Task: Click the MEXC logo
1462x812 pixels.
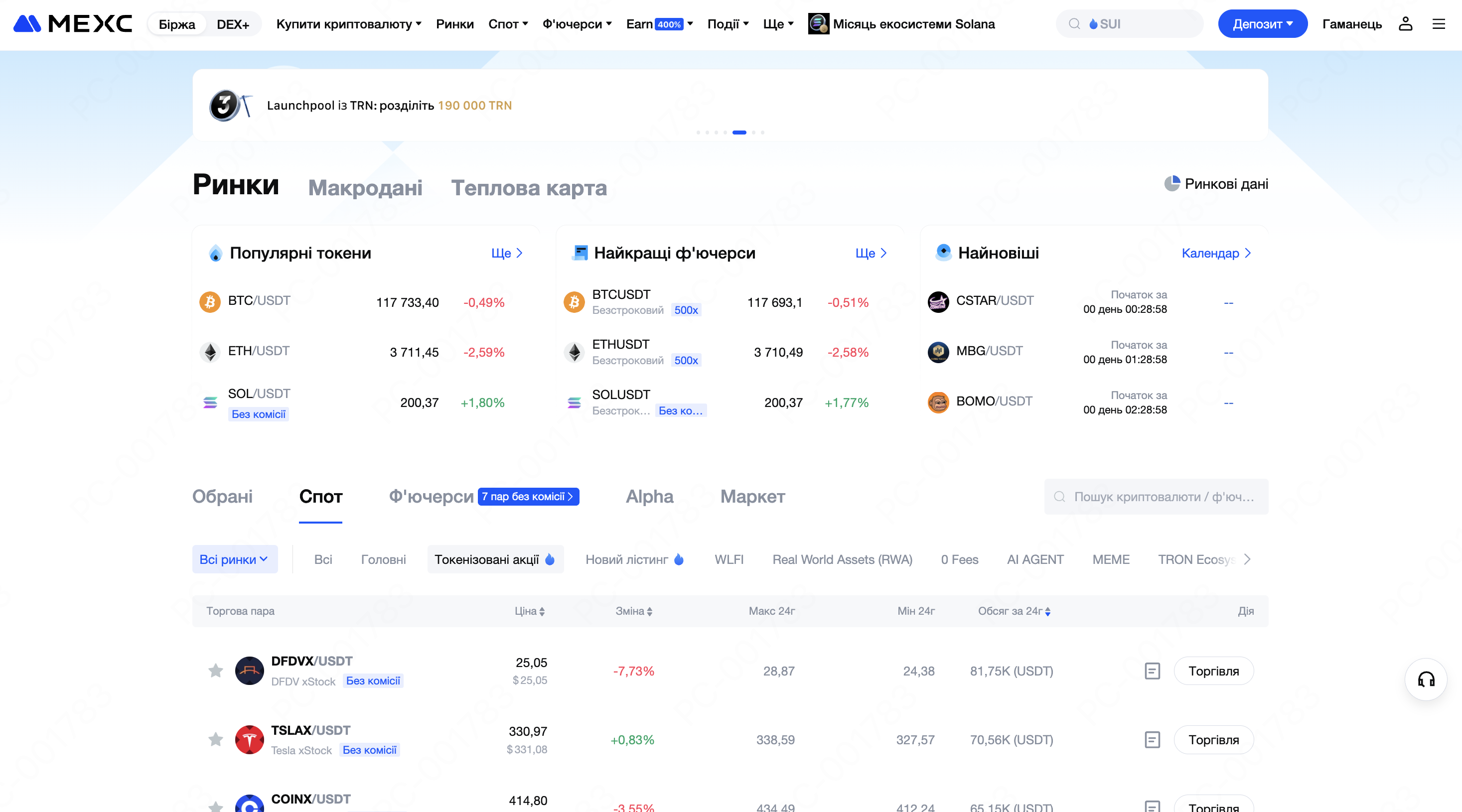Action: click(73, 24)
